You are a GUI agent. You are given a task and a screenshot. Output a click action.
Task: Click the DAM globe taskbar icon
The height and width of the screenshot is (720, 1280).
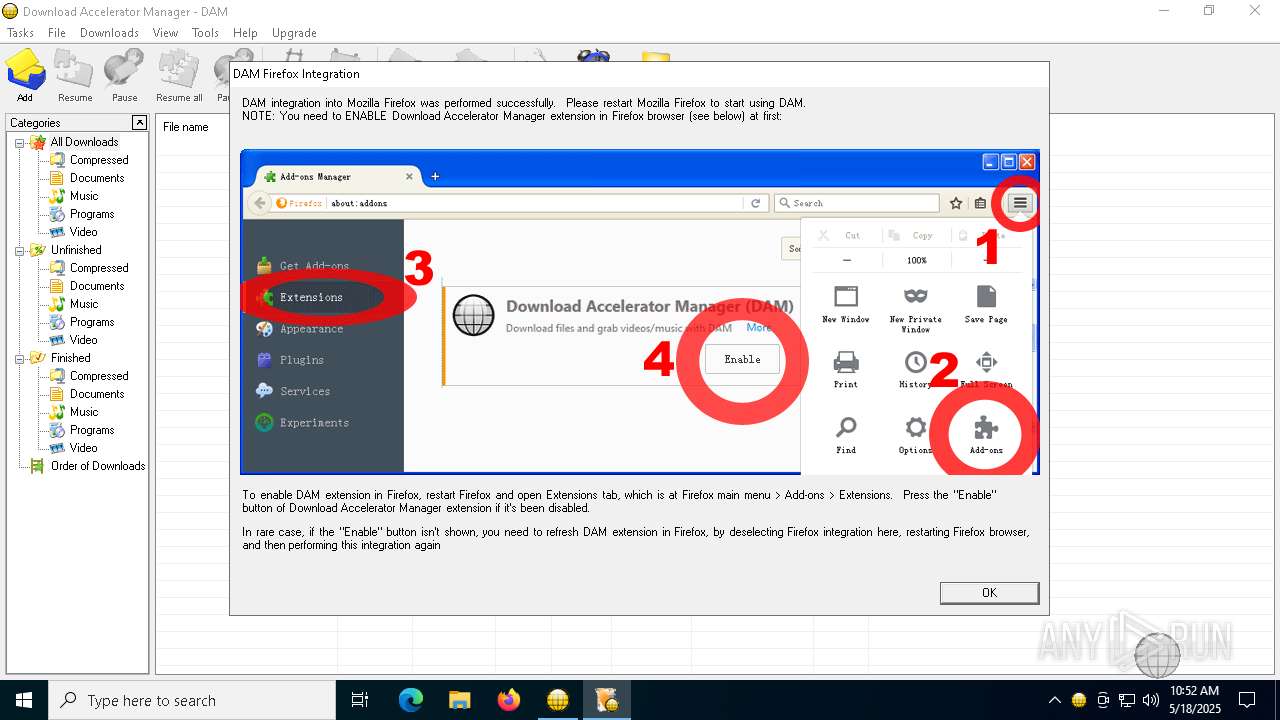557,700
